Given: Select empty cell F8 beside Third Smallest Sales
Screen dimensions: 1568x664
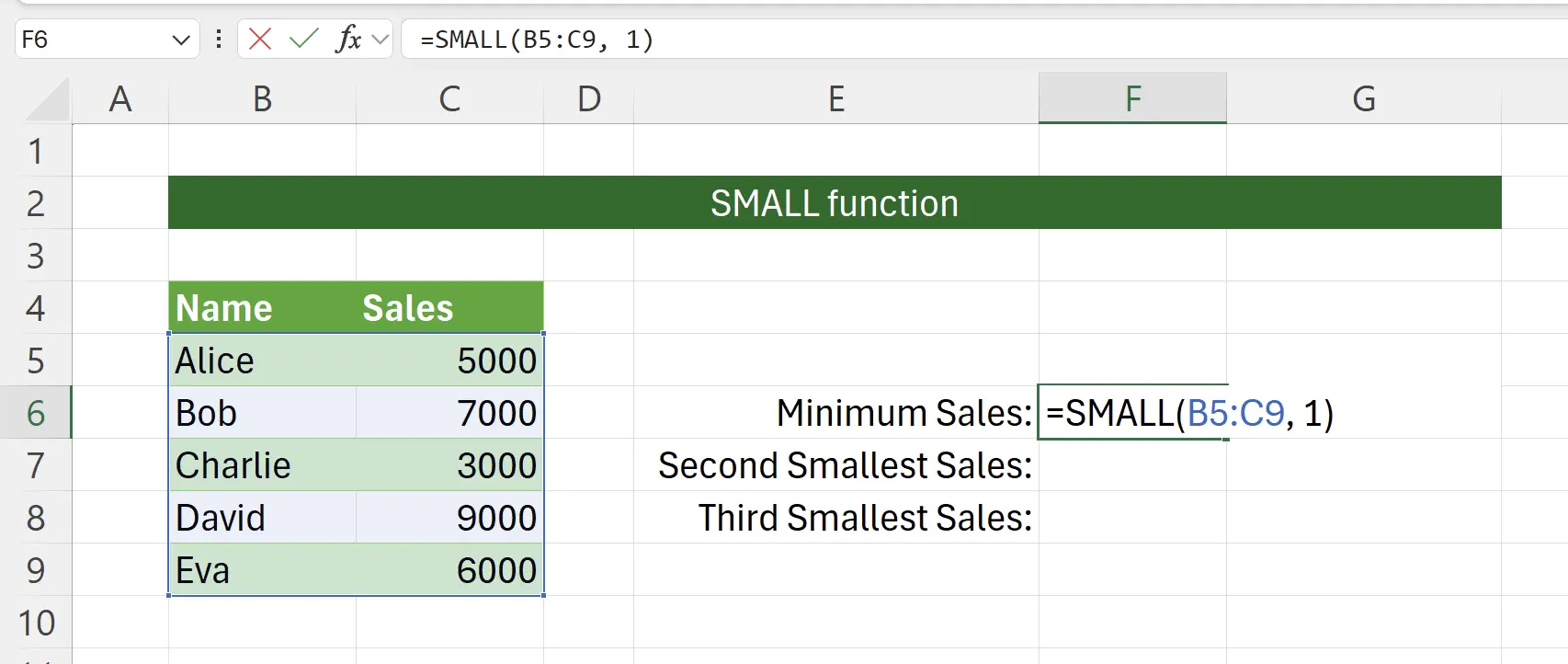Looking at the screenshot, I should [1133, 518].
